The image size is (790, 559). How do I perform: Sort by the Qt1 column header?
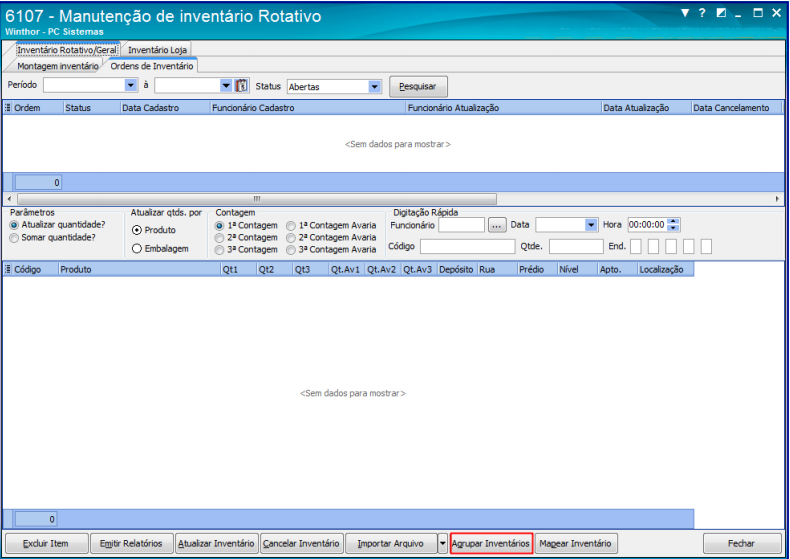[239, 269]
